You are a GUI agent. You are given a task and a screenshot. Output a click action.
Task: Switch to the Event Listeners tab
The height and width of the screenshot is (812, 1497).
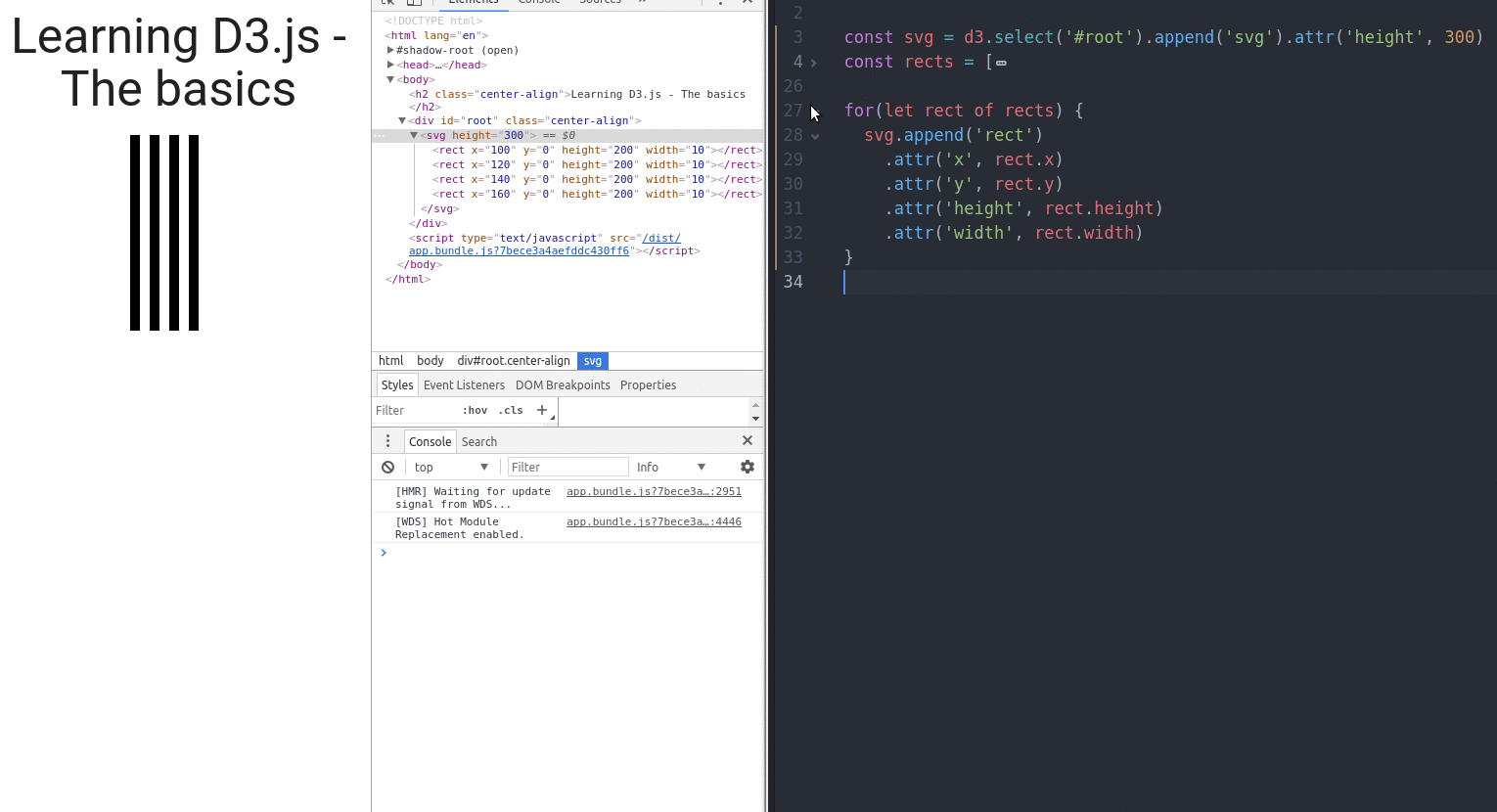tap(464, 384)
